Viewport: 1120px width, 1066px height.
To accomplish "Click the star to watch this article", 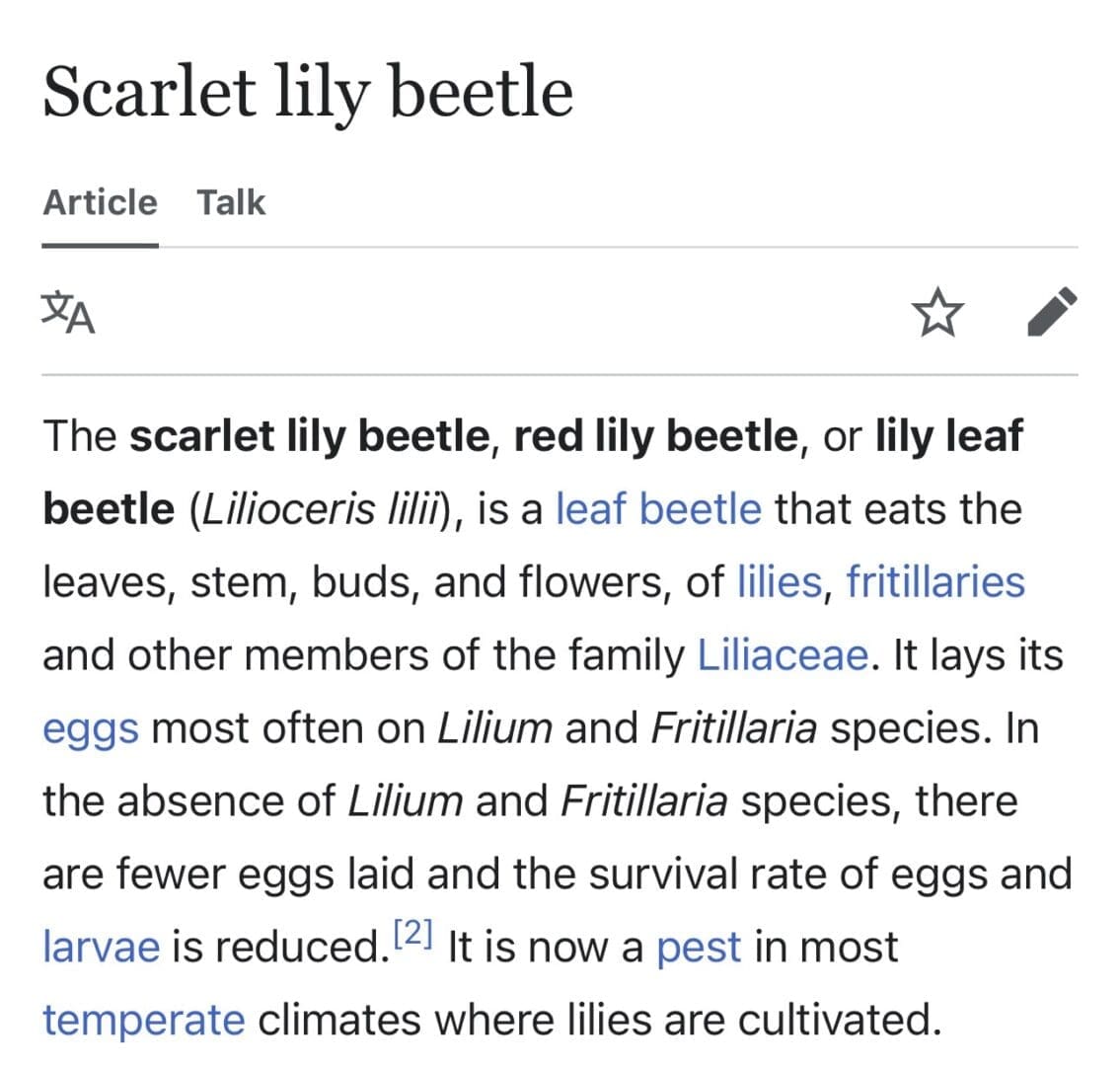I will pos(937,312).
